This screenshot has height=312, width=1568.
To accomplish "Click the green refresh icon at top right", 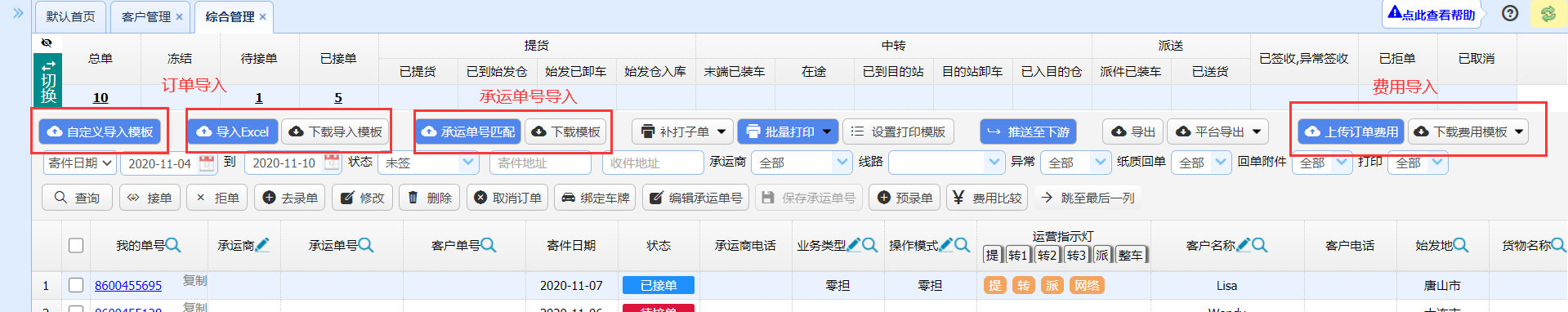I will (x=1548, y=14).
